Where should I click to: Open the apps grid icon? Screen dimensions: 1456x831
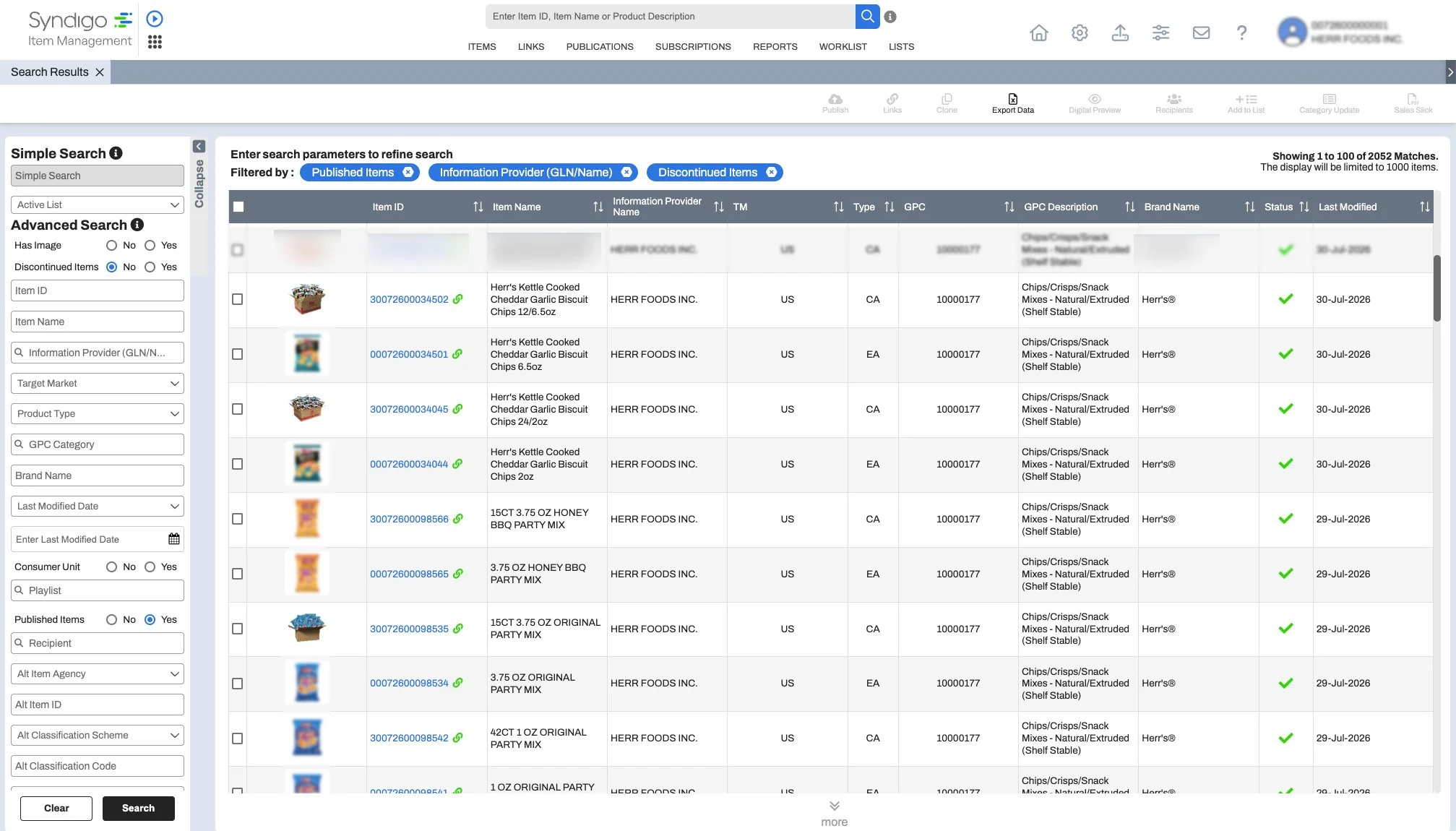(155, 42)
